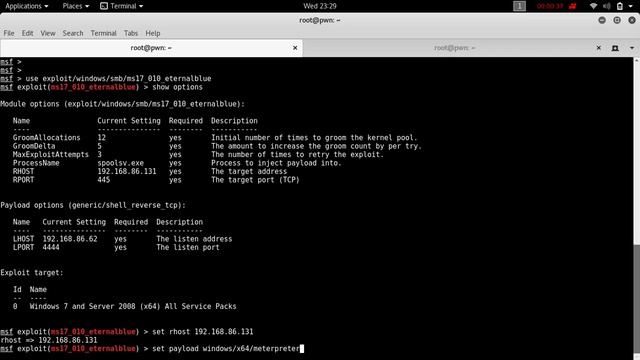
Task: Click 'Payload options (generic/shell_reverse_tcp)' heading
Action: click(93, 205)
